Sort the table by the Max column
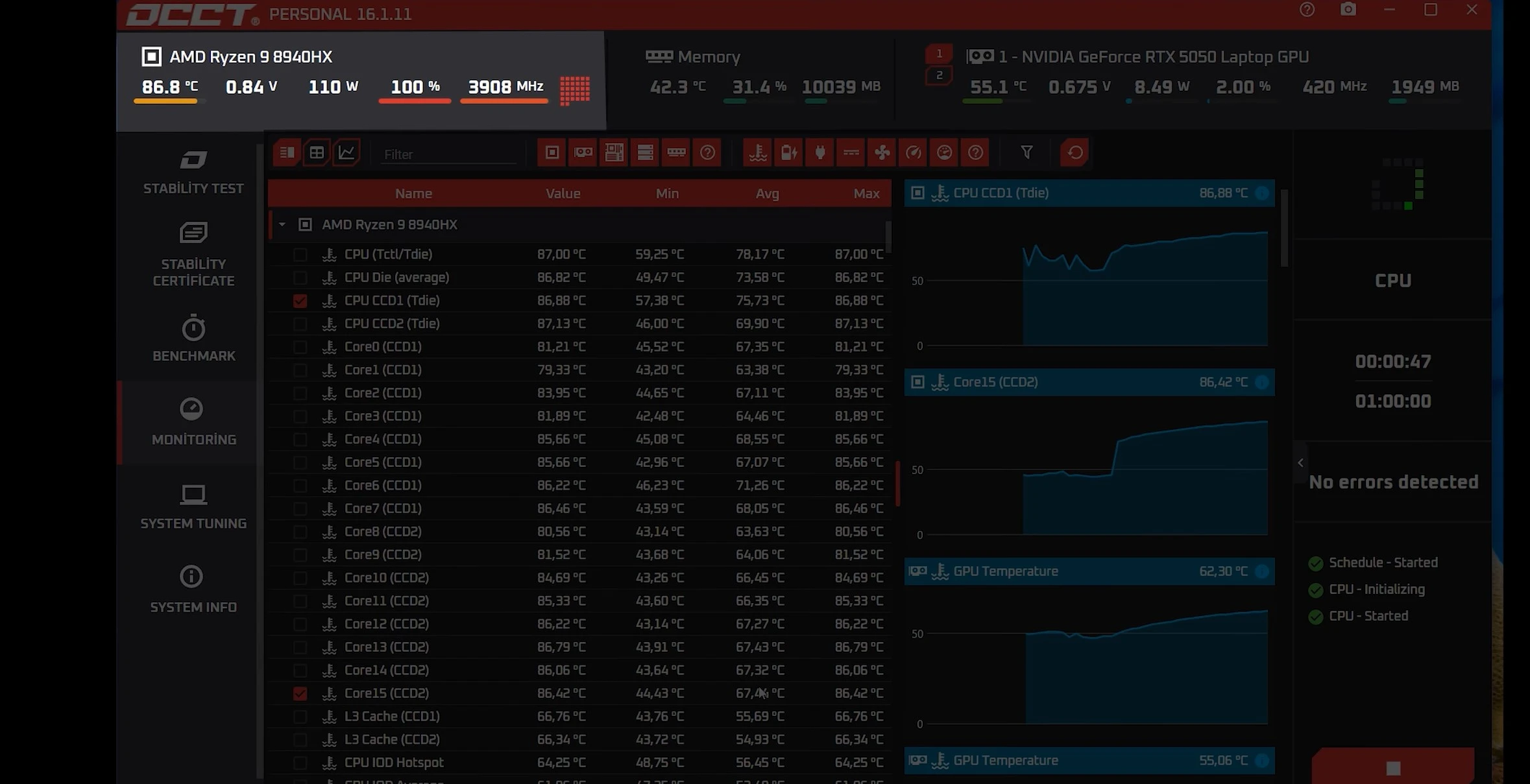The image size is (1530, 784). [x=866, y=193]
